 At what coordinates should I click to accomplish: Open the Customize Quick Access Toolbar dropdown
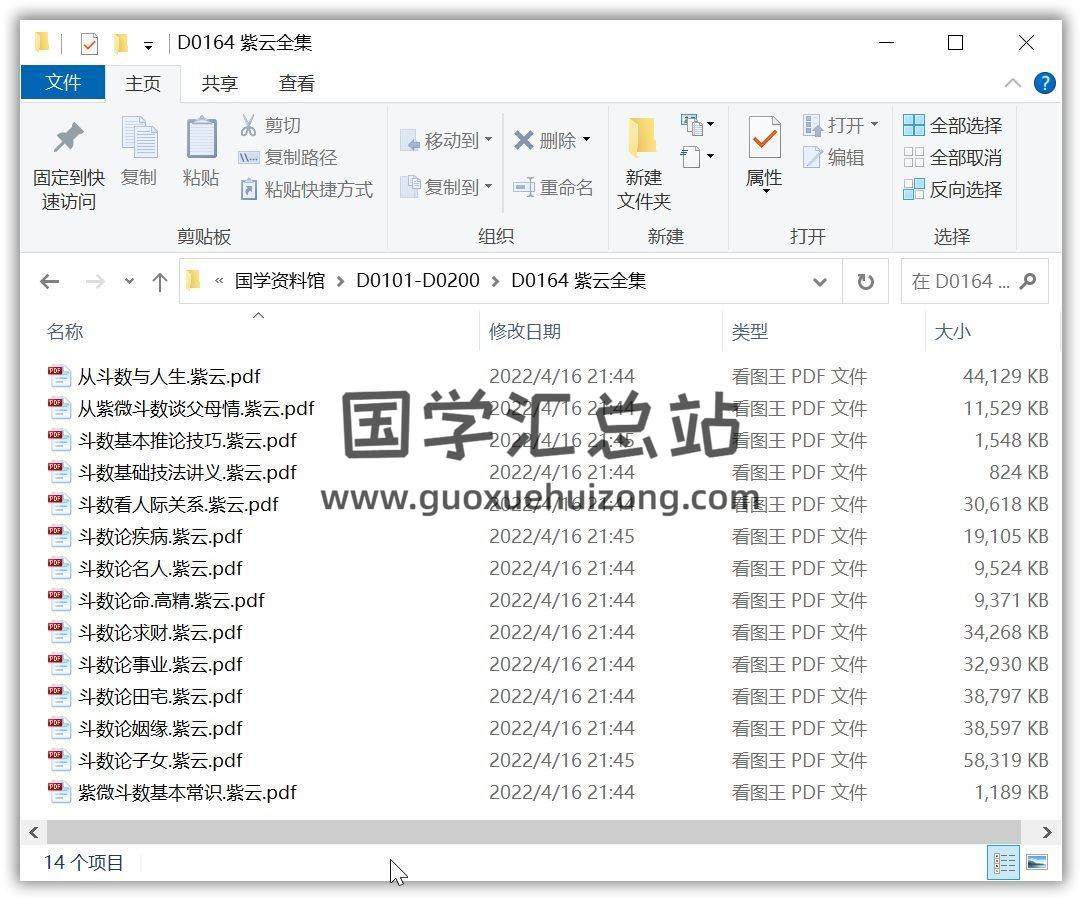(148, 46)
